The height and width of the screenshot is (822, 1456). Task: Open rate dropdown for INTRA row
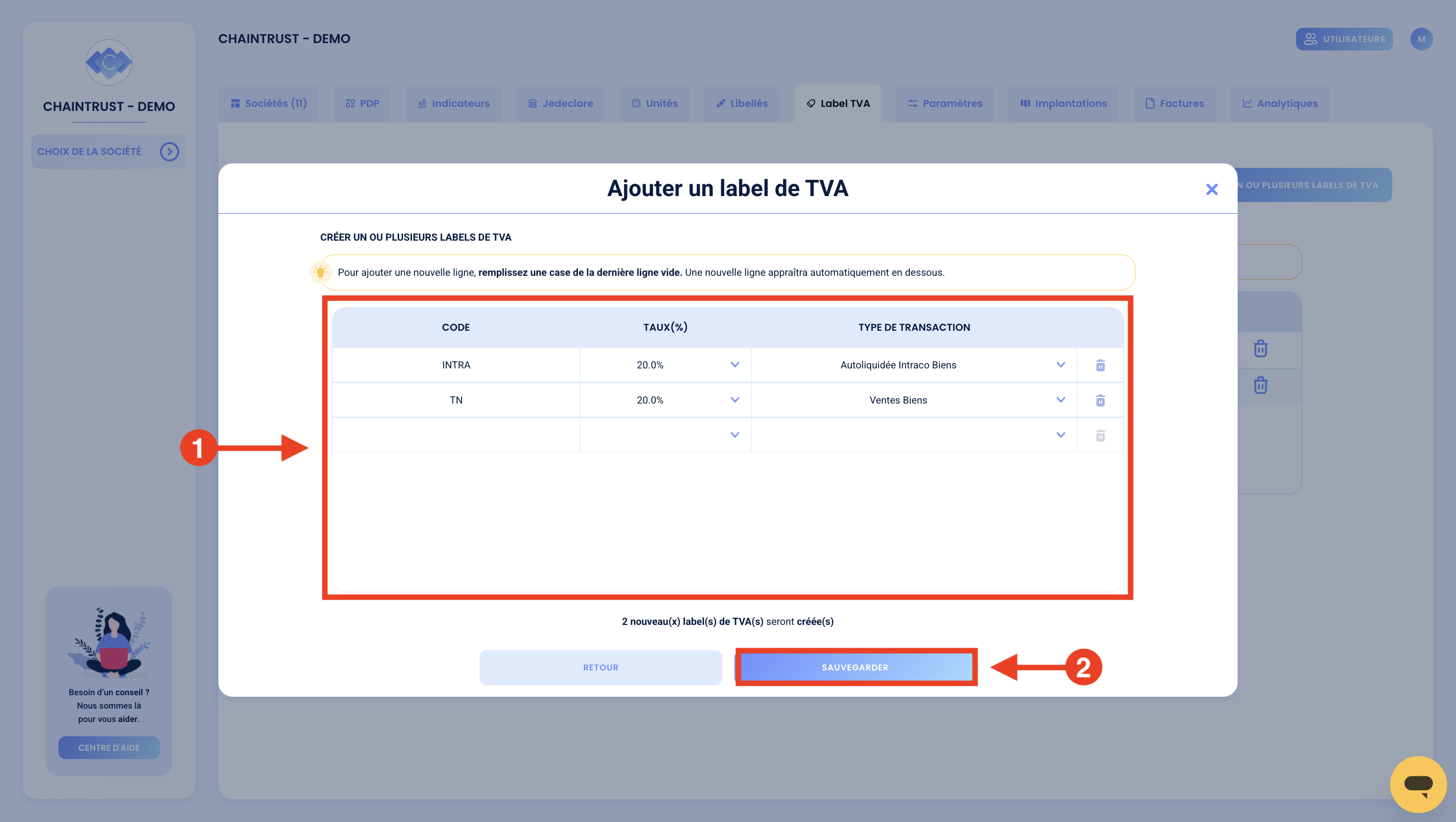pos(734,364)
